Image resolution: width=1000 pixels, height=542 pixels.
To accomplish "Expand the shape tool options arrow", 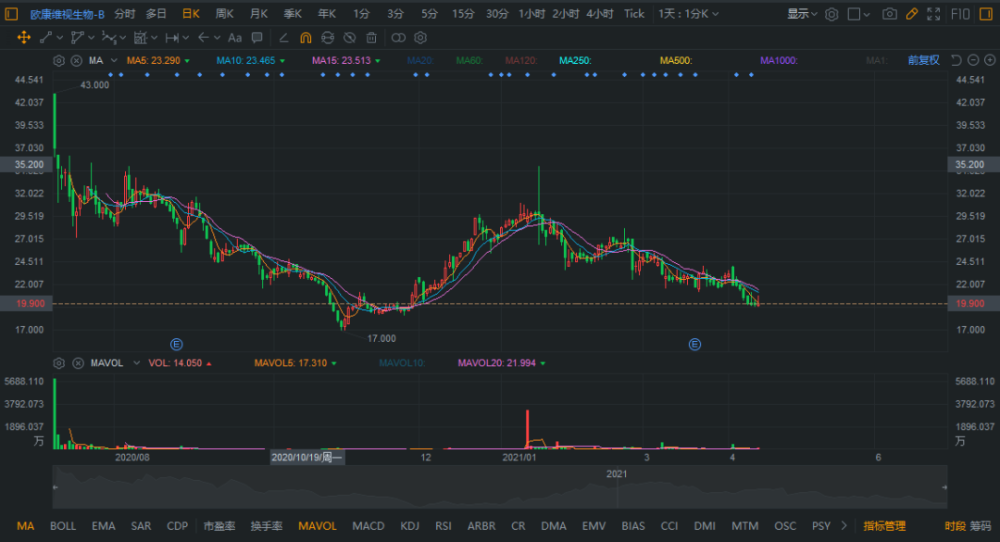I will (91, 38).
